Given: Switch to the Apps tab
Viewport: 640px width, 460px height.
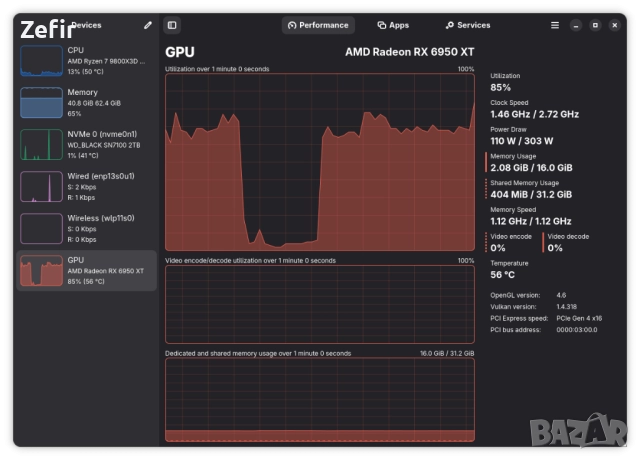Looking at the screenshot, I should click(393, 25).
